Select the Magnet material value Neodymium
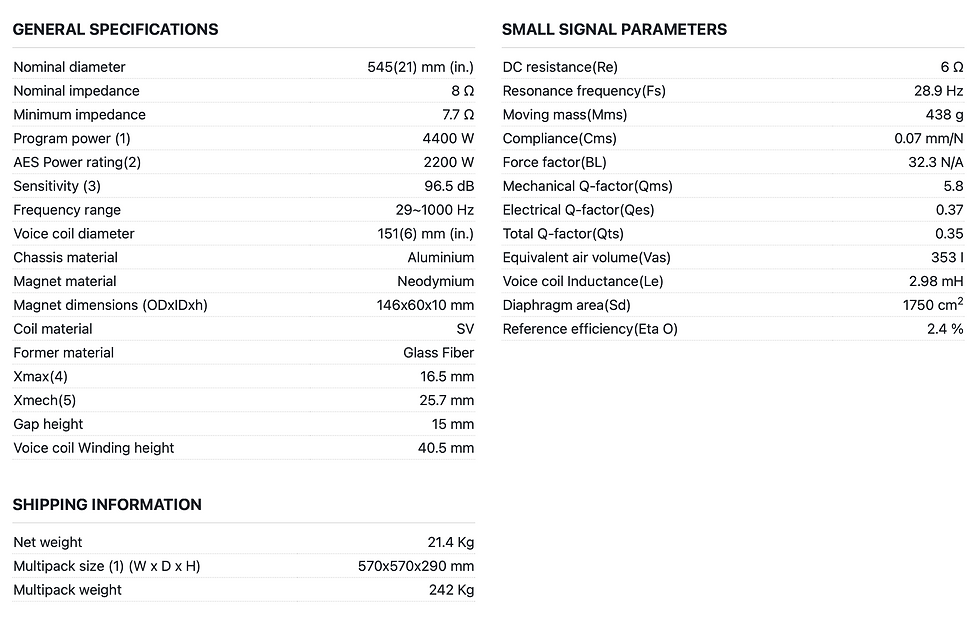 click(435, 281)
